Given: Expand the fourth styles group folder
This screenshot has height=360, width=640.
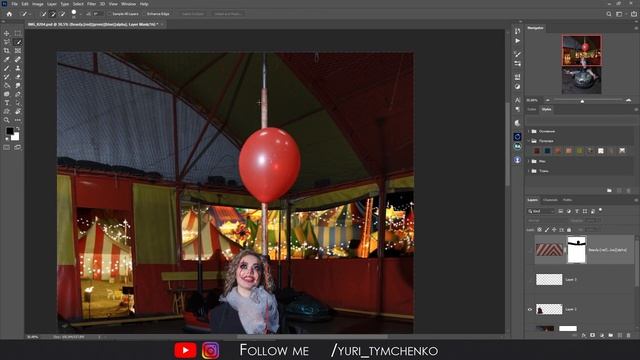Looking at the screenshot, I should 529,171.
